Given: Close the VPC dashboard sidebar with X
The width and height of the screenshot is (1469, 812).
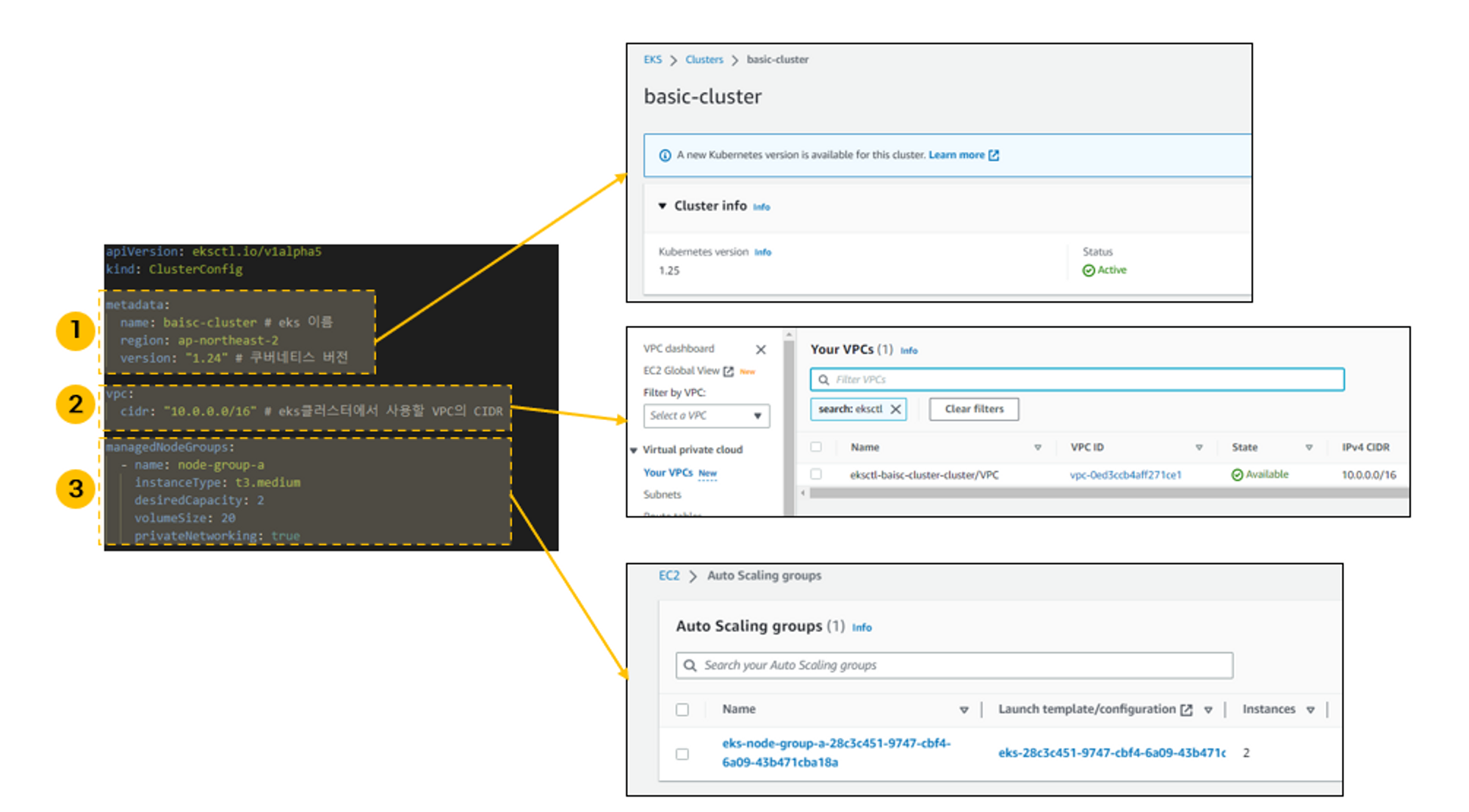Looking at the screenshot, I should (x=761, y=349).
